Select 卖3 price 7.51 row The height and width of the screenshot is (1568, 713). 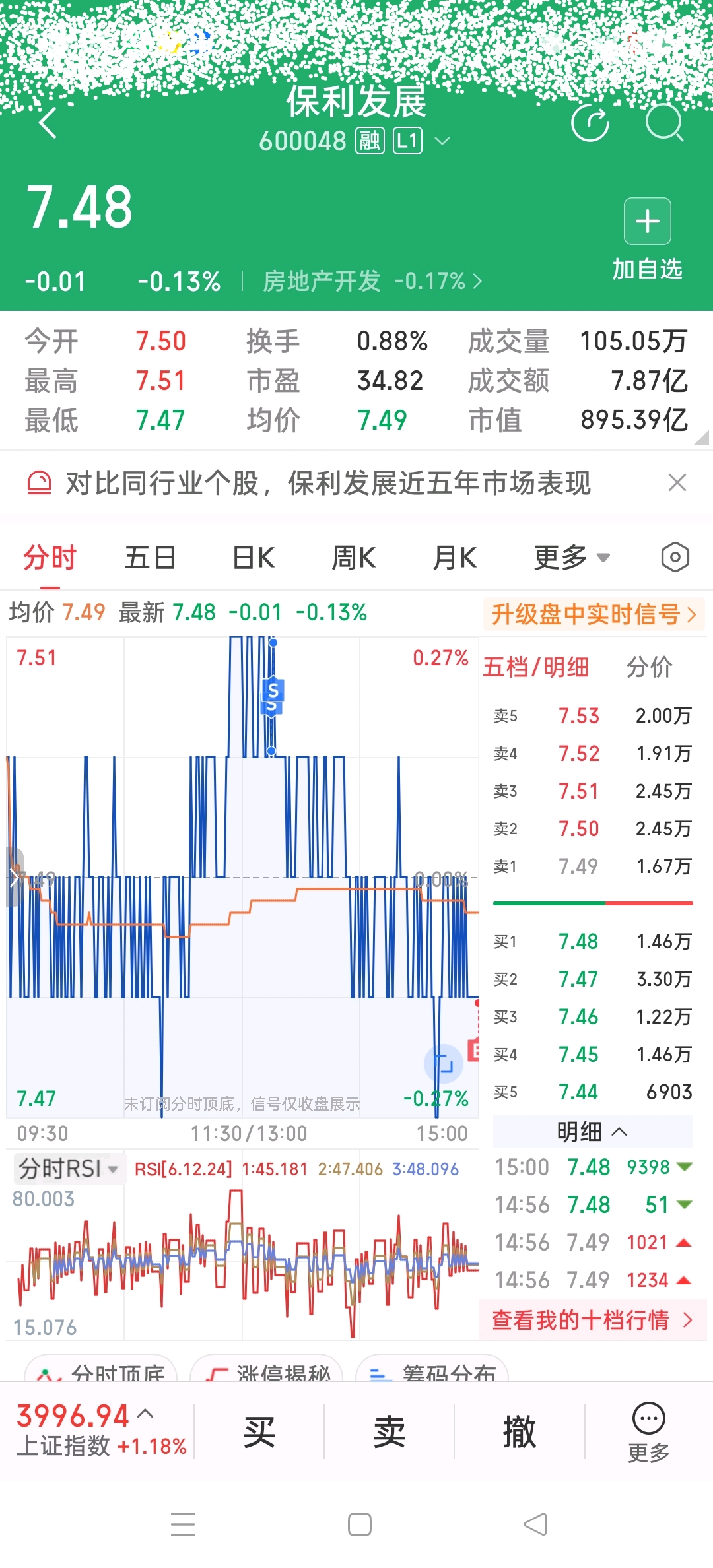[x=592, y=791]
